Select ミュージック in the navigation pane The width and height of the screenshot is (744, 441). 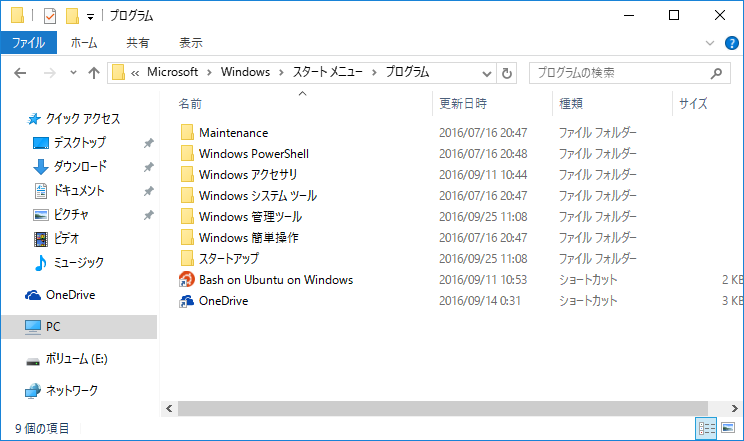click(78, 263)
